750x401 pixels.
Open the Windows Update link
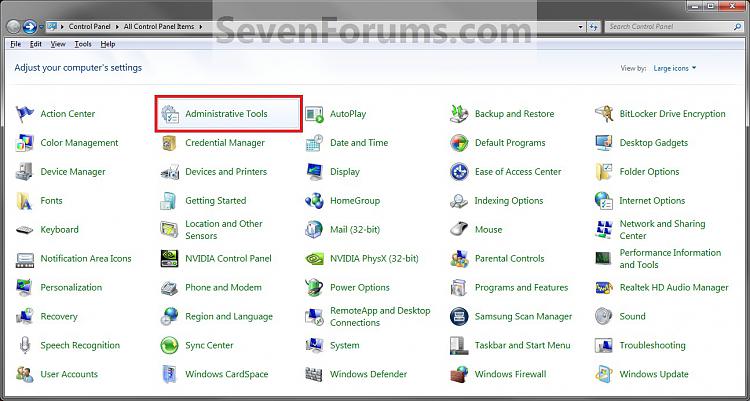click(654, 374)
